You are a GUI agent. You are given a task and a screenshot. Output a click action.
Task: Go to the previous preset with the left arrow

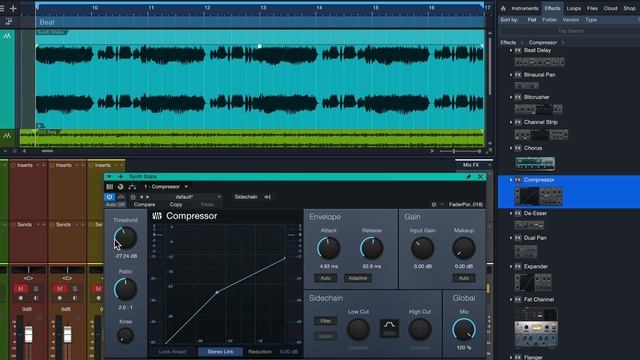pos(142,197)
